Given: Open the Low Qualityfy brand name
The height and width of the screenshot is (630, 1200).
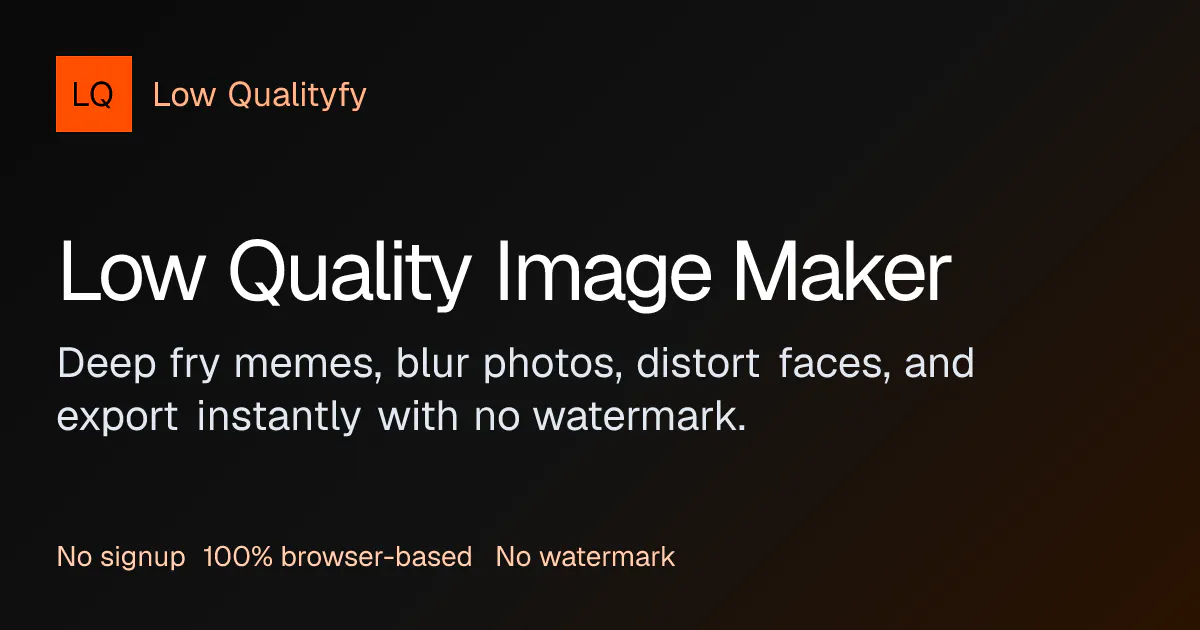Looking at the screenshot, I should point(259,96).
